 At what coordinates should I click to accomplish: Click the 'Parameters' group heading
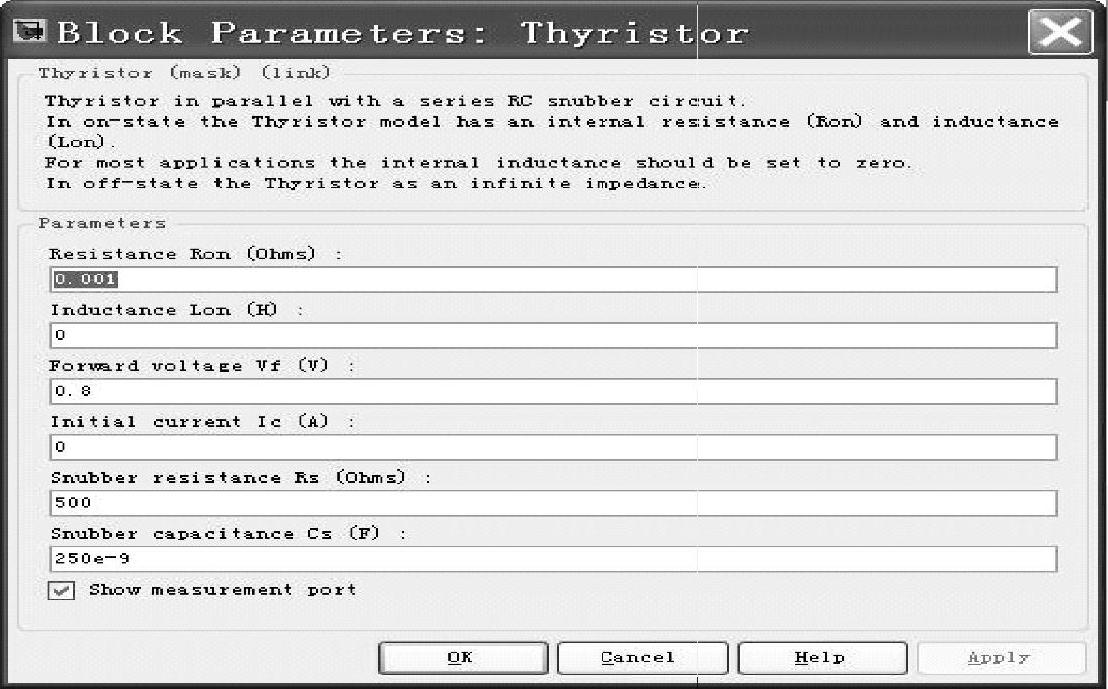click(103, 224)
